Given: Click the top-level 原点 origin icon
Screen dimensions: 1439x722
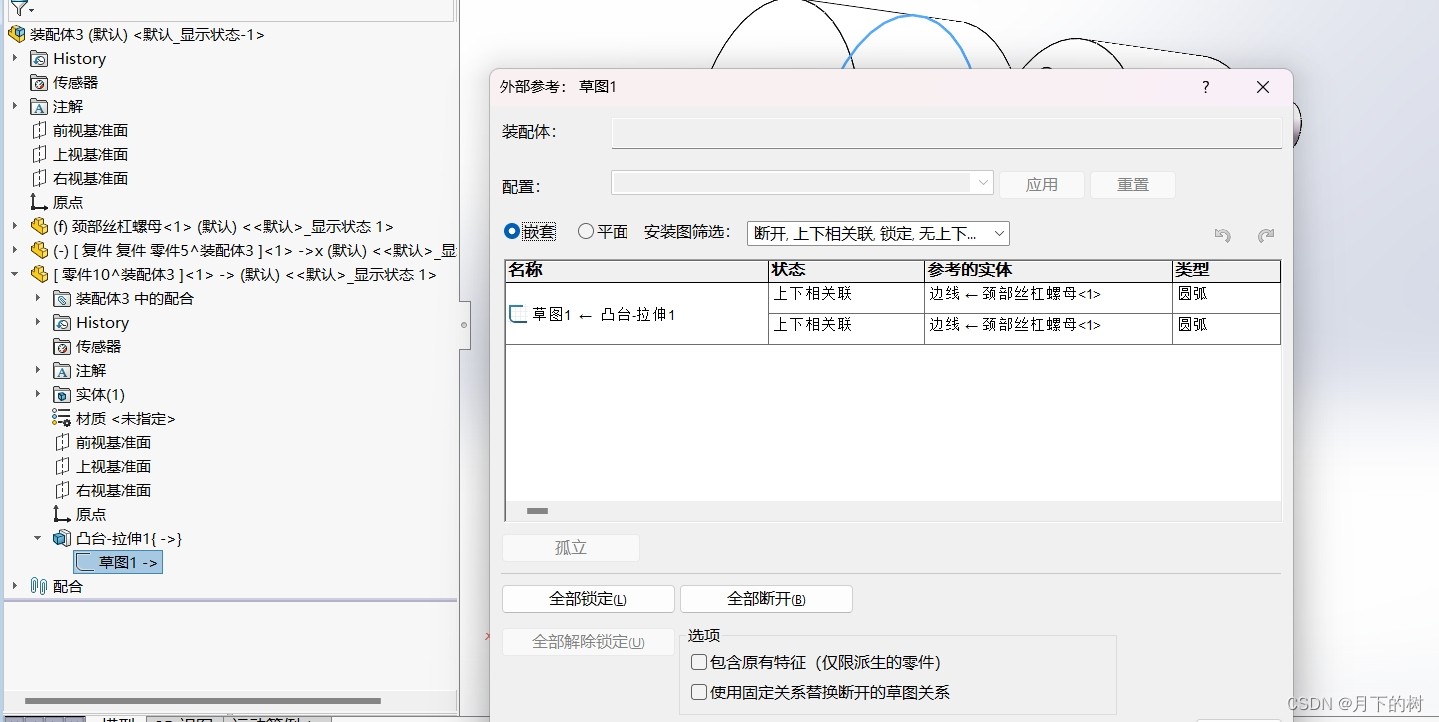Looking at the screenshot, I should [39, 202].
